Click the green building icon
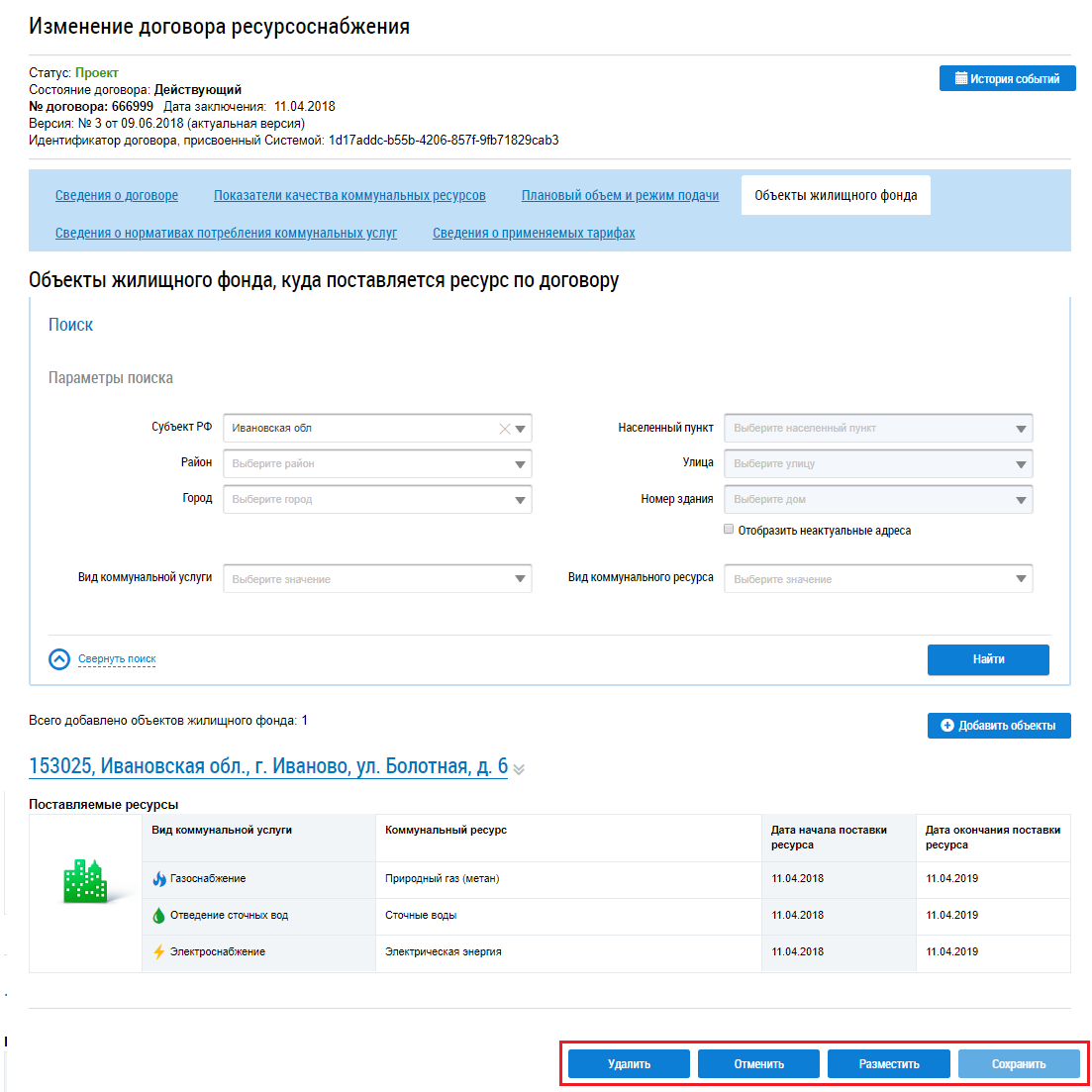The width and height of the screenshot is (1092, 1092). 86,882
